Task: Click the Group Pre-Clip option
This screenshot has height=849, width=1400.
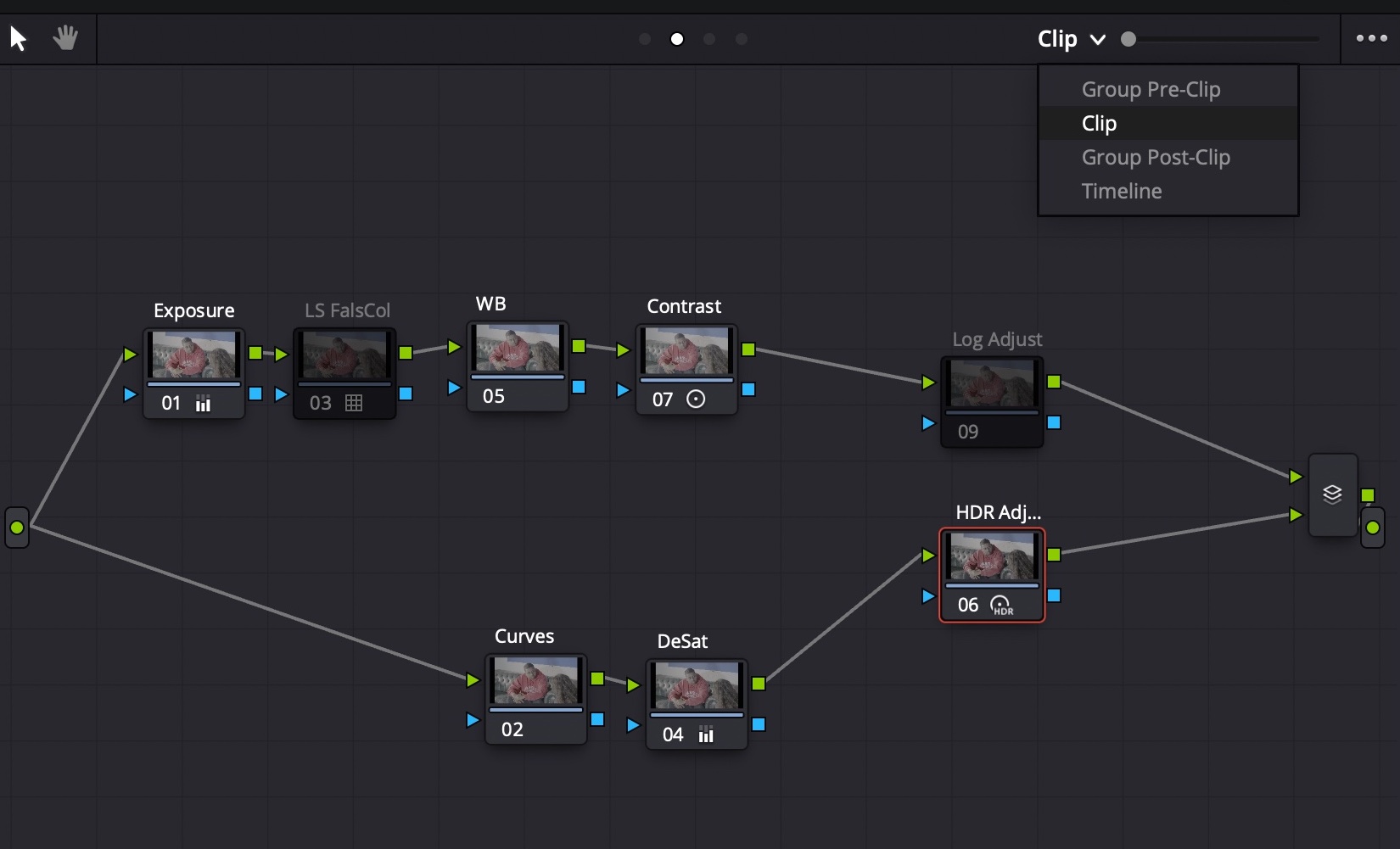Action: click(x=1151, y=89)
